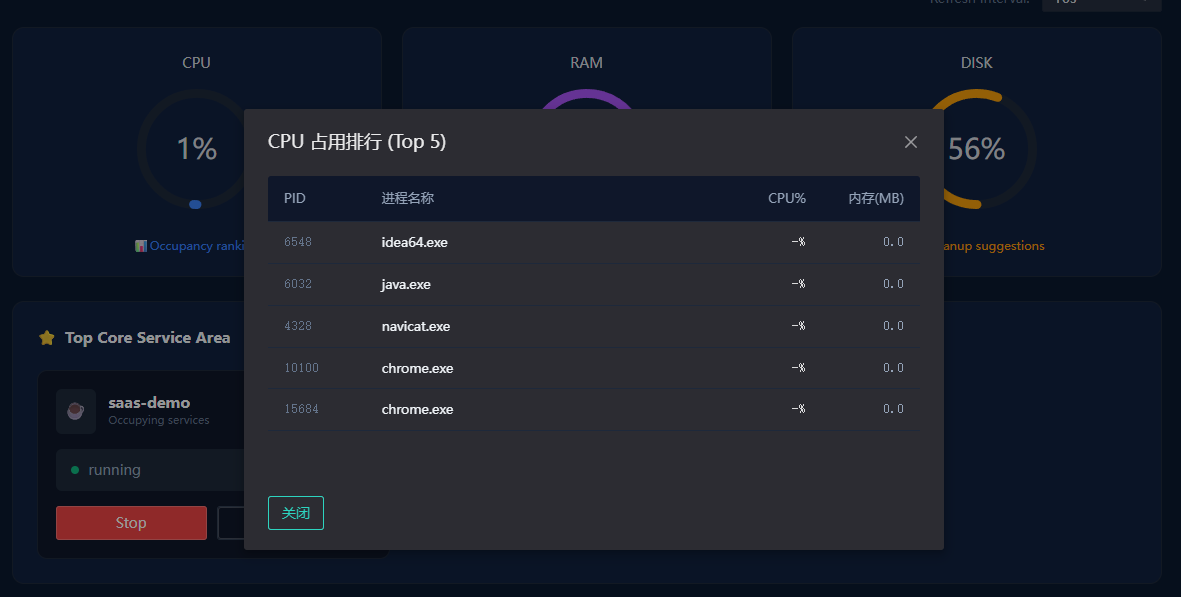Screen dimensions: 1181x597
Task: Click the DISK card label
Action: pos(976,62)
